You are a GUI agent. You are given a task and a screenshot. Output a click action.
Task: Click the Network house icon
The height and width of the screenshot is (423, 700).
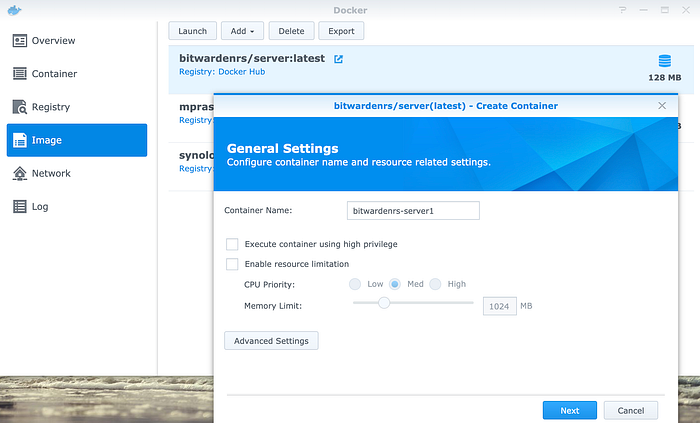[20, 173]
